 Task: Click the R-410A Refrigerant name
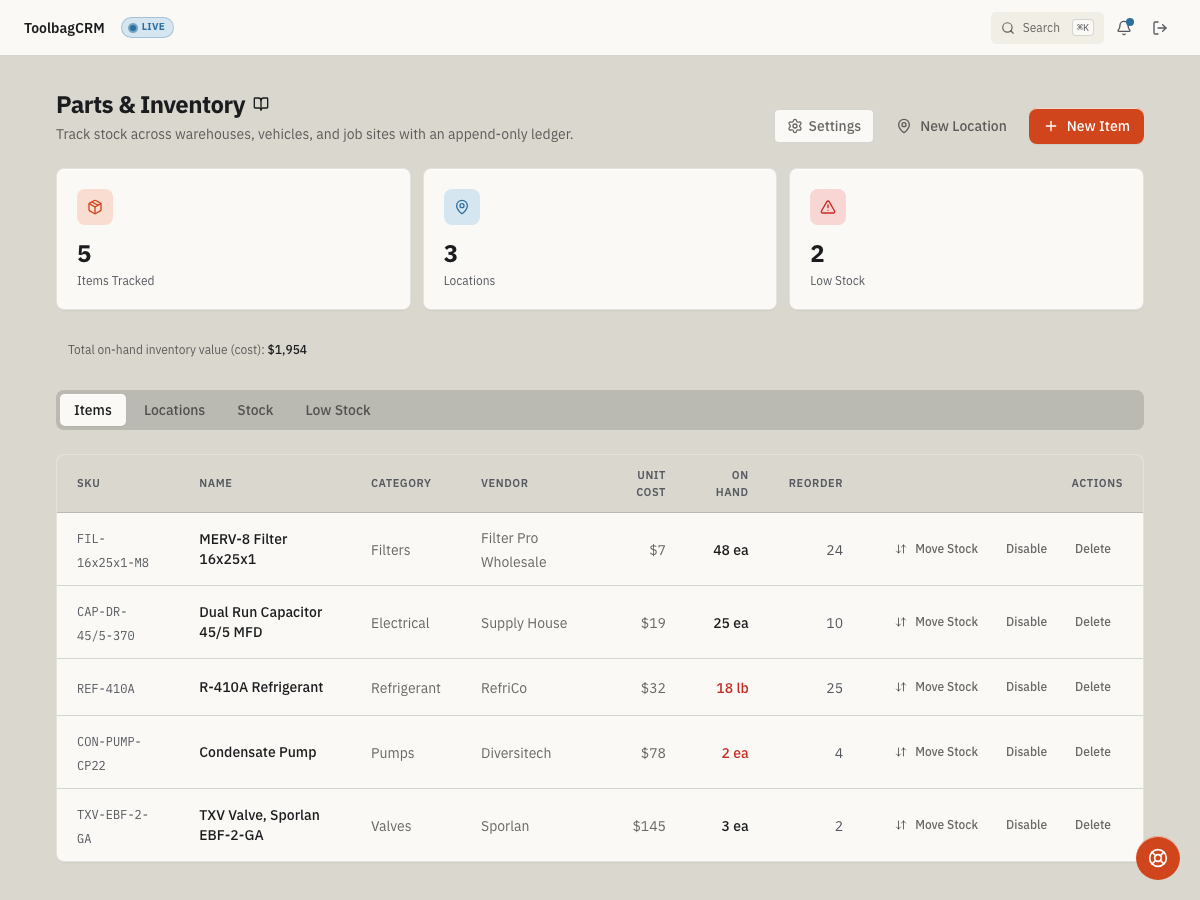pos(261,687)
